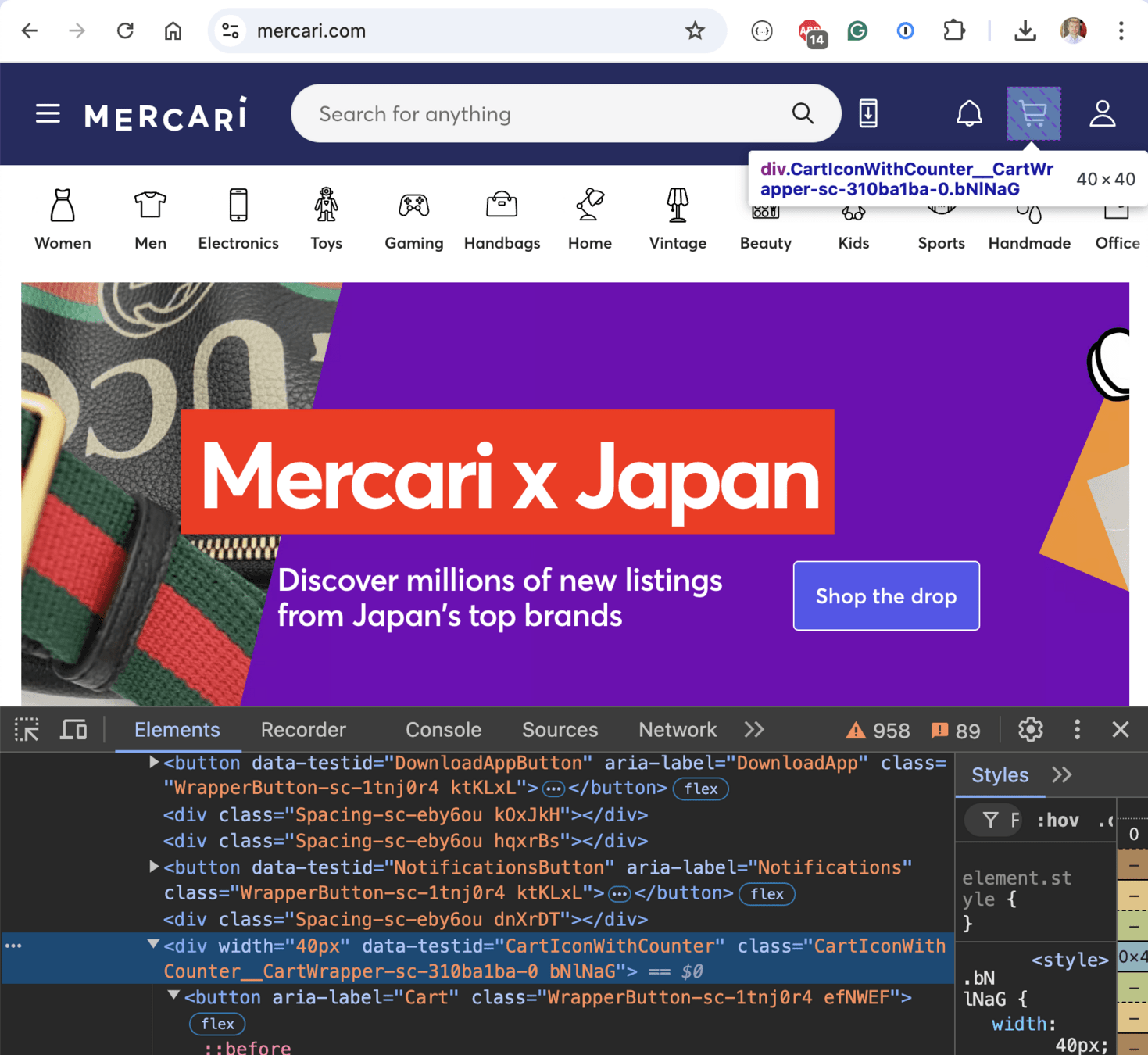The height and width of the screenshot is (1055, 1148).
Task: Browse the Toys category
Action: (326, 220)
